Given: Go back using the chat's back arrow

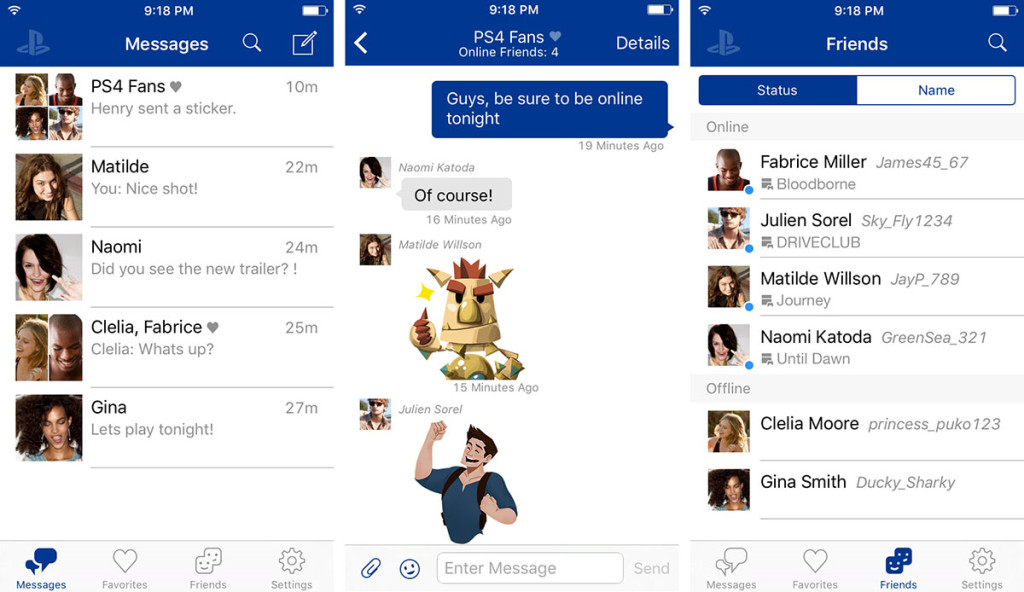Looking at the screenshot, I should [361, 43].
